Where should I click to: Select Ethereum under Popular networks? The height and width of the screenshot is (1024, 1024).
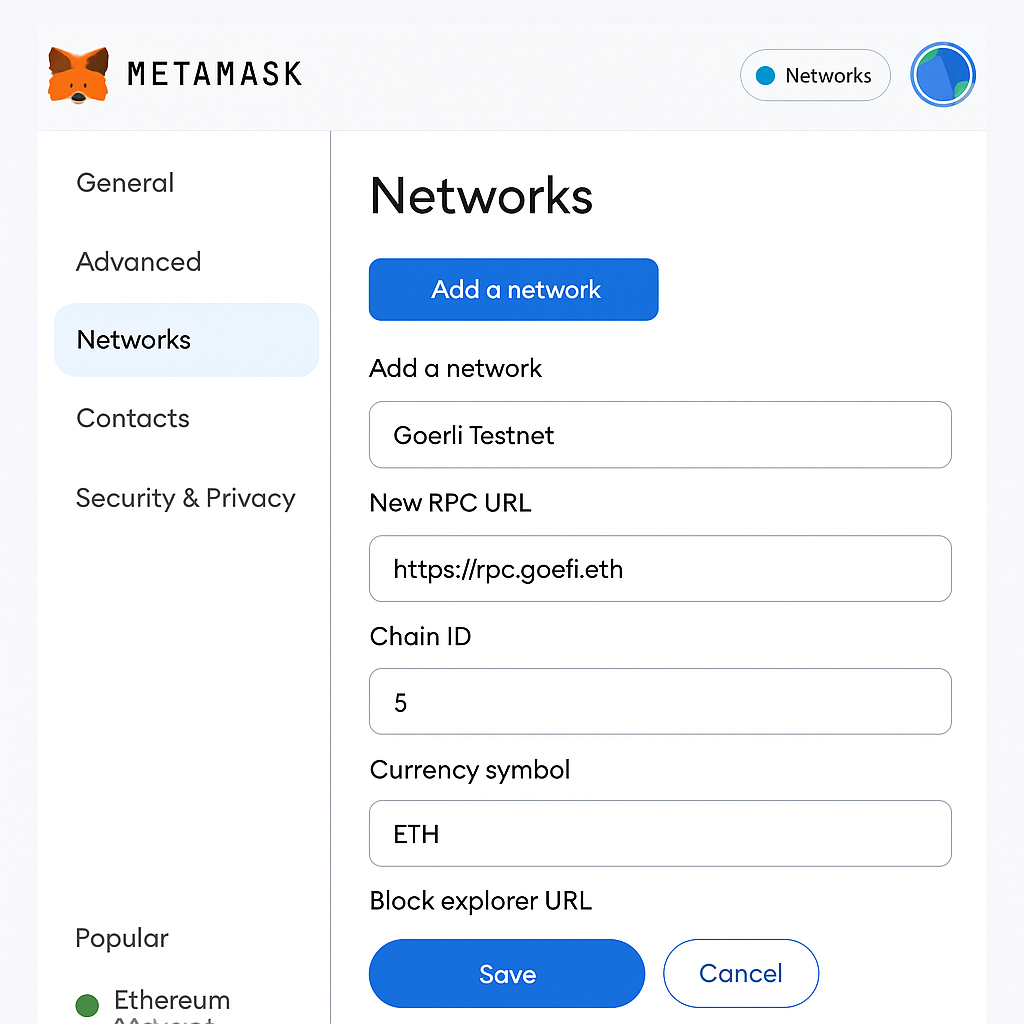point(172,1000)
